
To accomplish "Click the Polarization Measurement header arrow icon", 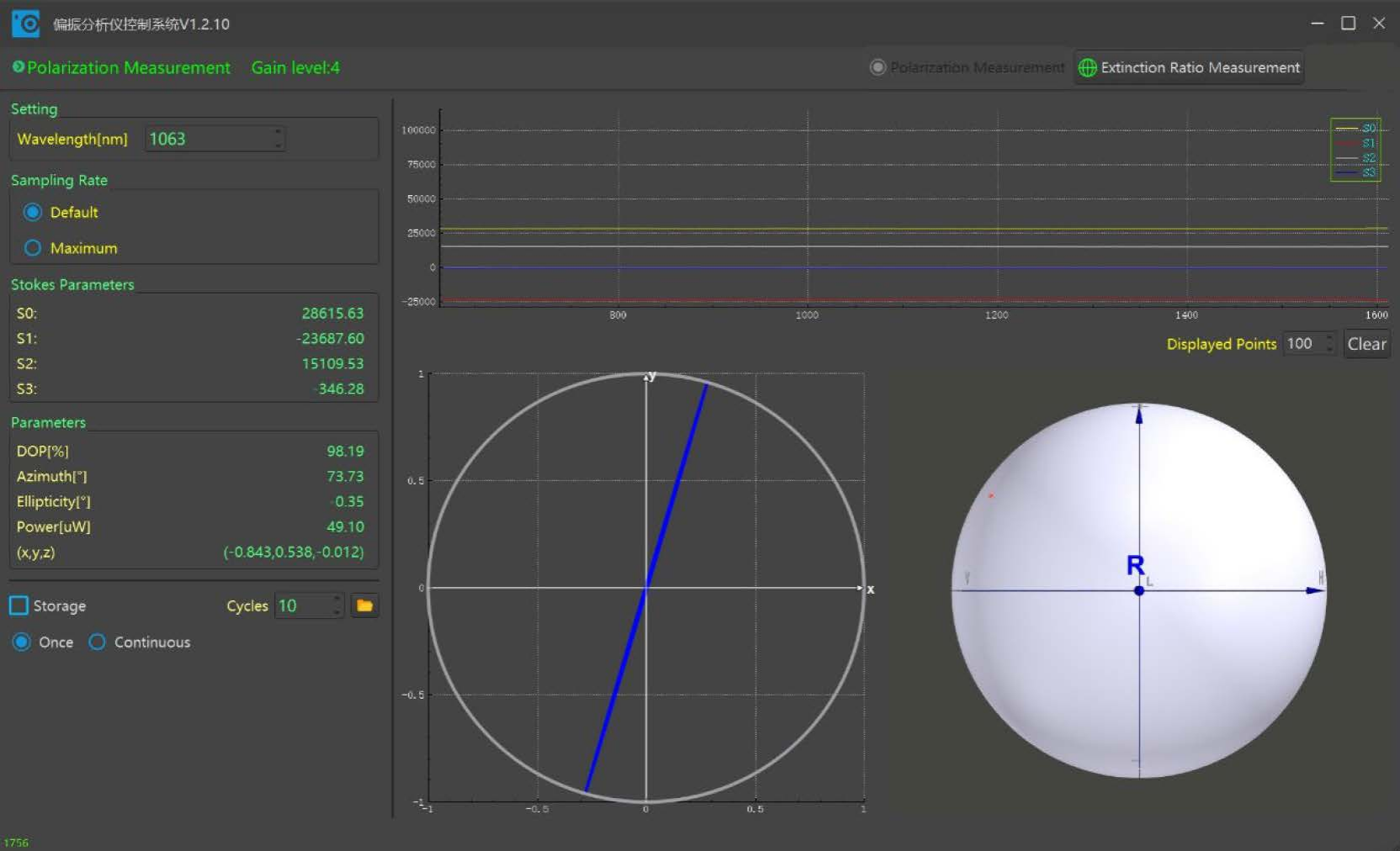I will (18, 67).
